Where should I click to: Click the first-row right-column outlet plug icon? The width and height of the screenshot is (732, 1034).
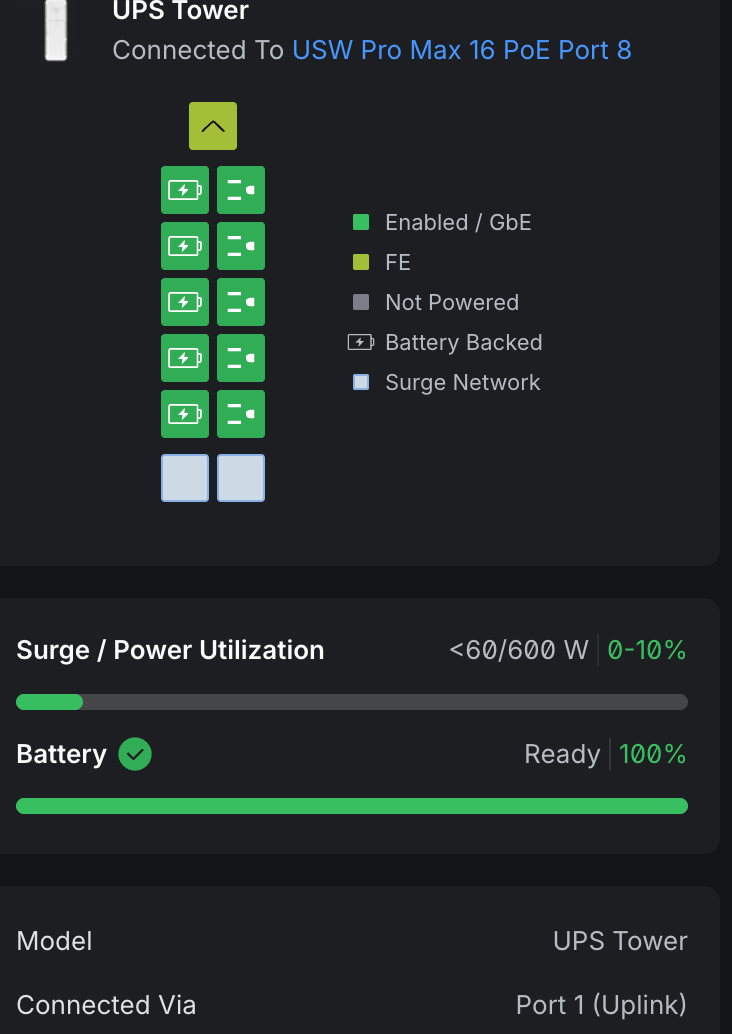coord(241,190)
